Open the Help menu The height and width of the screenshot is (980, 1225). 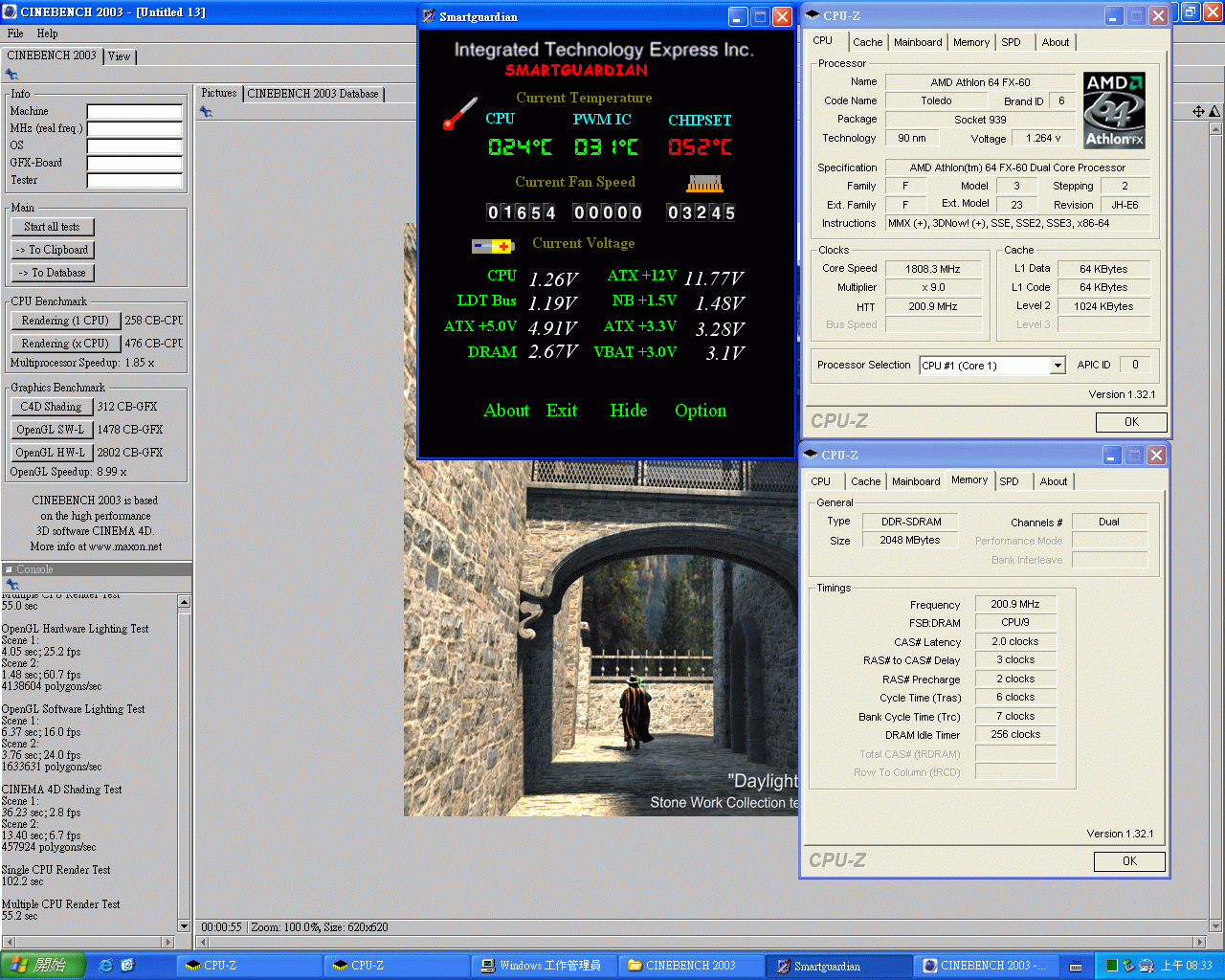[x=47, y=33]
